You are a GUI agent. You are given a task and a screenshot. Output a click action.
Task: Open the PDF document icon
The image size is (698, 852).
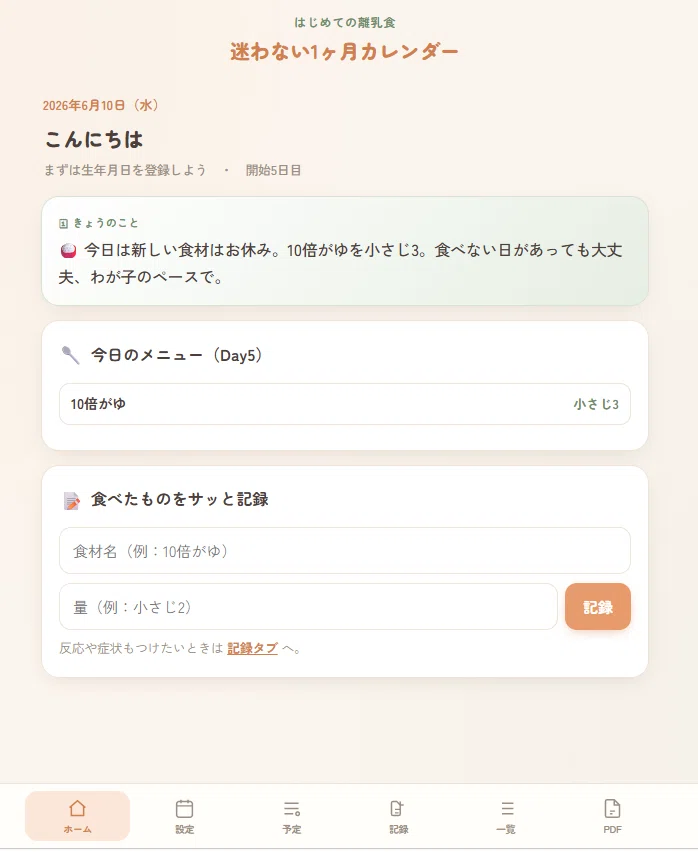(612, 809)
